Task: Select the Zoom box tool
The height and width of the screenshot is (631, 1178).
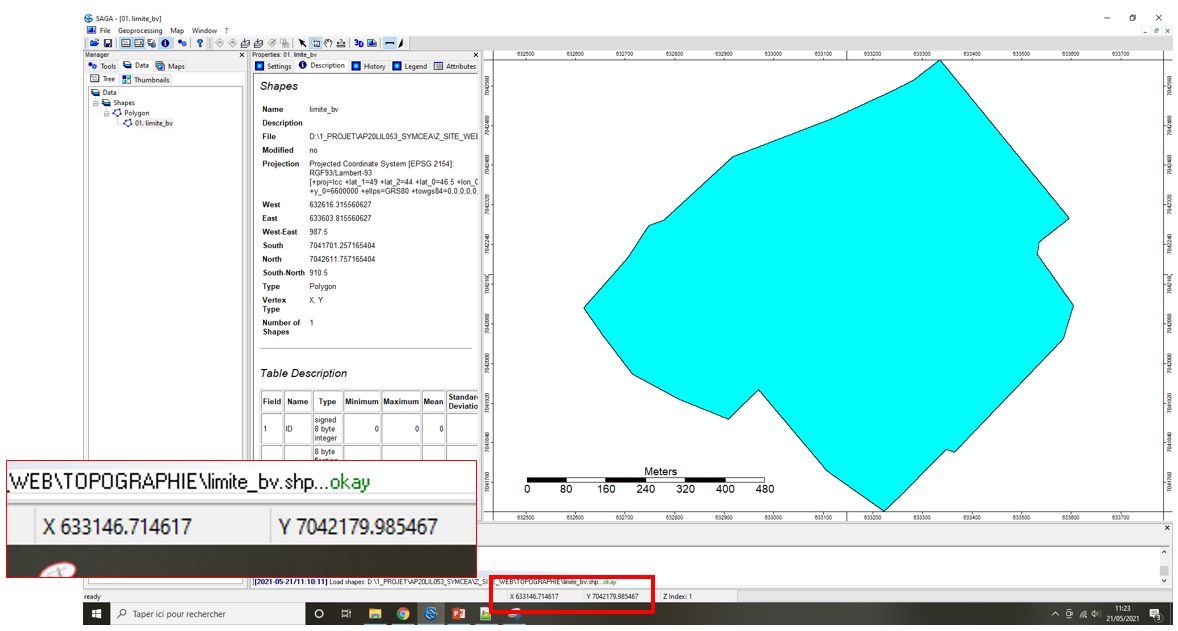Action: 315,43
